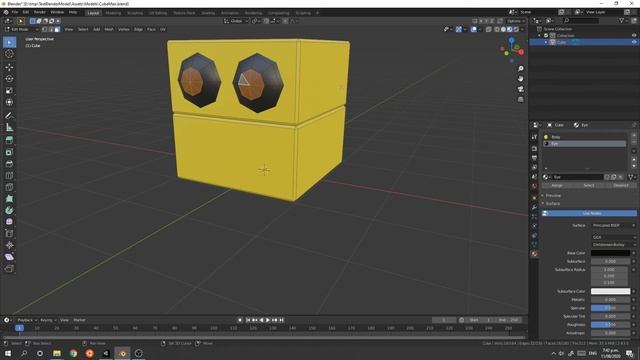
Task: Select the Cursor tool
Action: tap(9, 54)
